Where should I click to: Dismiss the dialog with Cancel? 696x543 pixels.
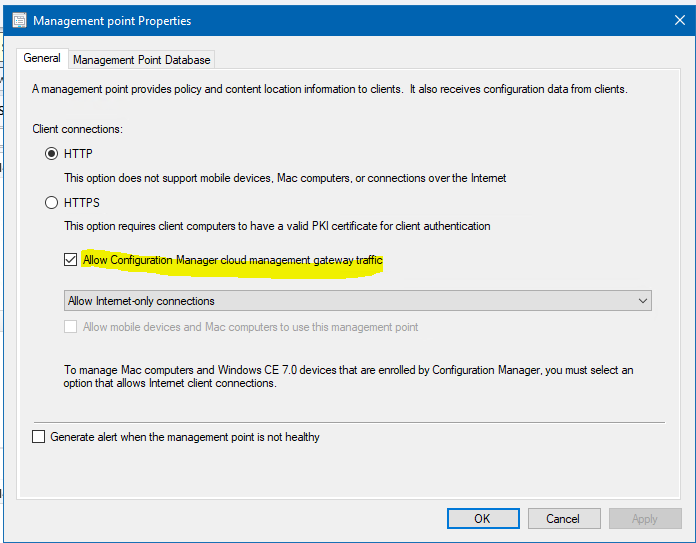[x=564, y=519]
